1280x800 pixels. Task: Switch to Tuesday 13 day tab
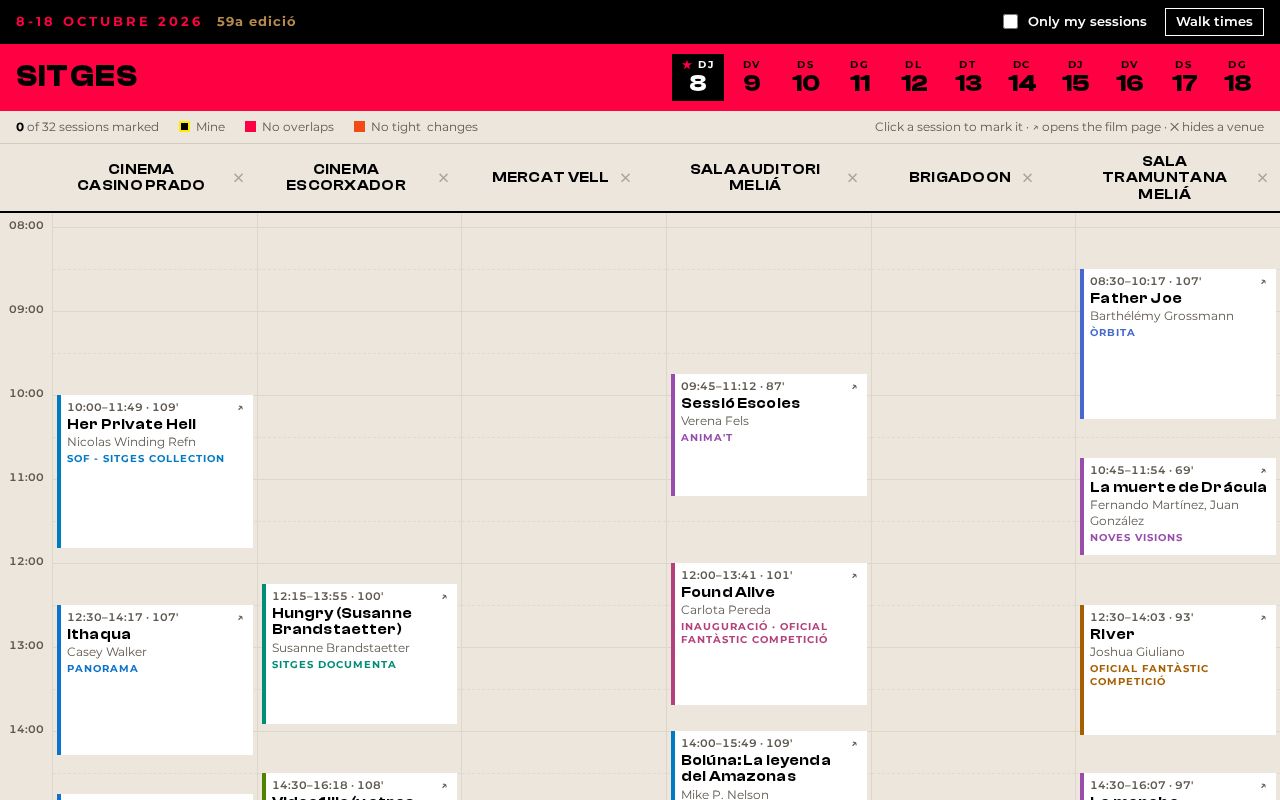click(968, 77)
